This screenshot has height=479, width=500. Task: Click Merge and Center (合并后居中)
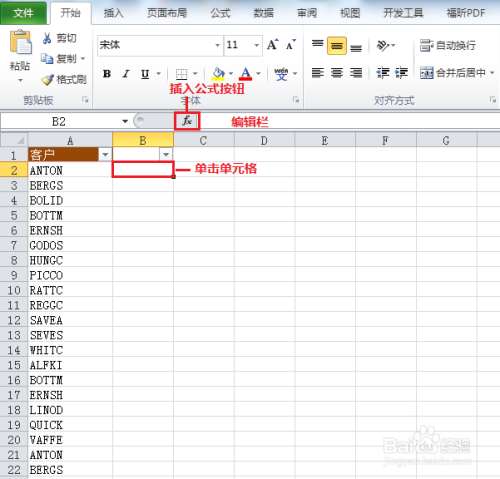[453, 73]
